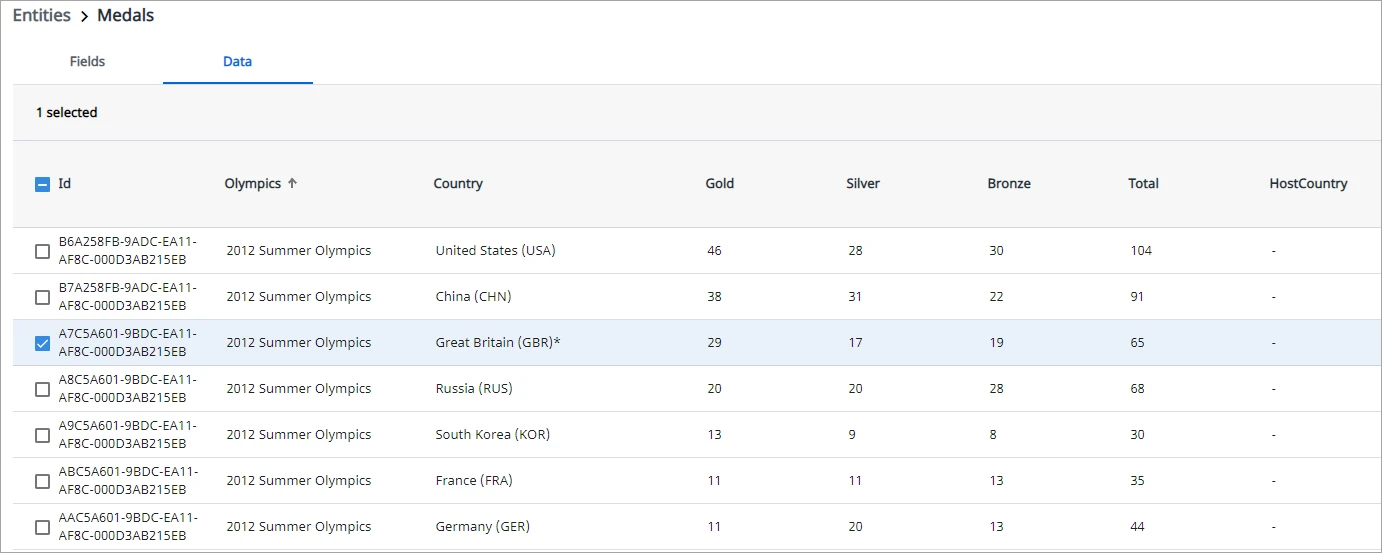Select the China (CHN) row checkbox

pyautogui.click(x=42, y=297)
